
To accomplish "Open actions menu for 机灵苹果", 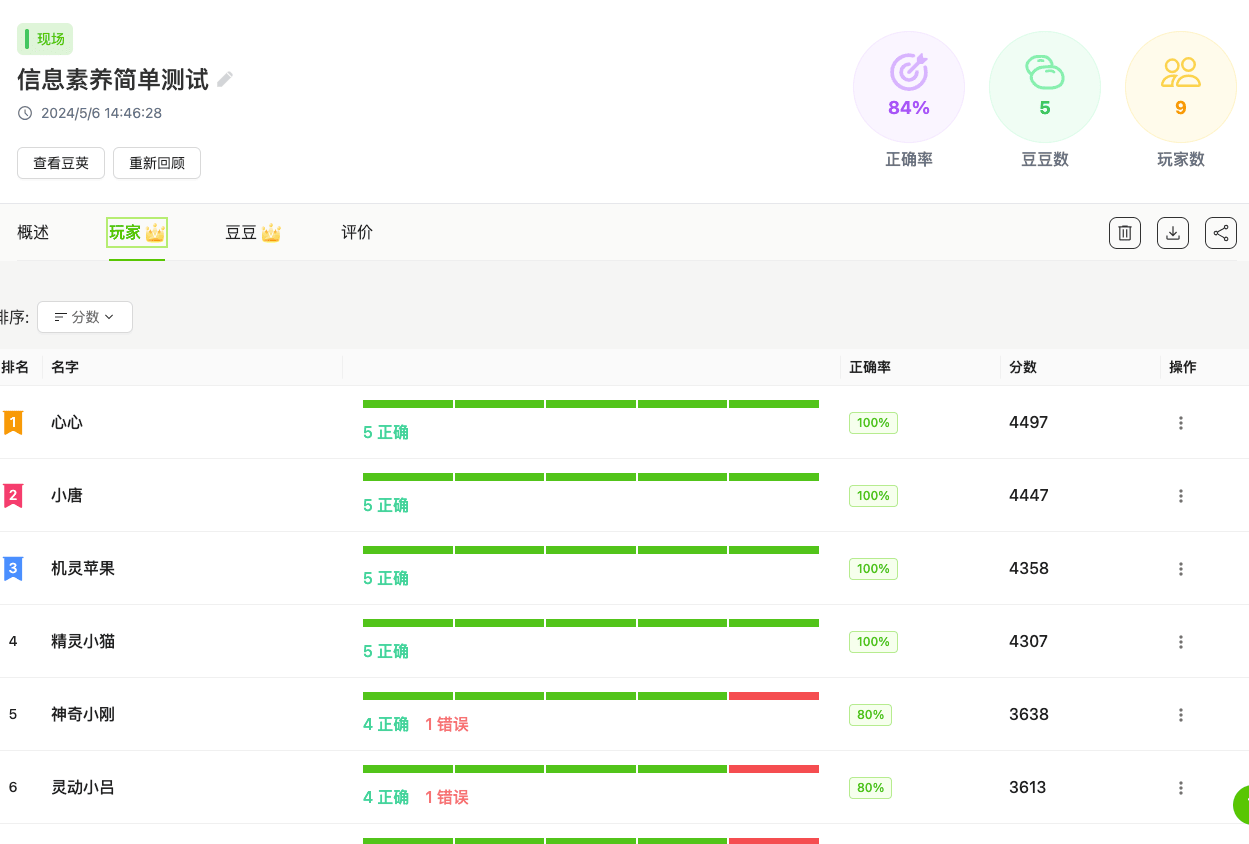I will pyautogui.click(x=1181, y=569).
